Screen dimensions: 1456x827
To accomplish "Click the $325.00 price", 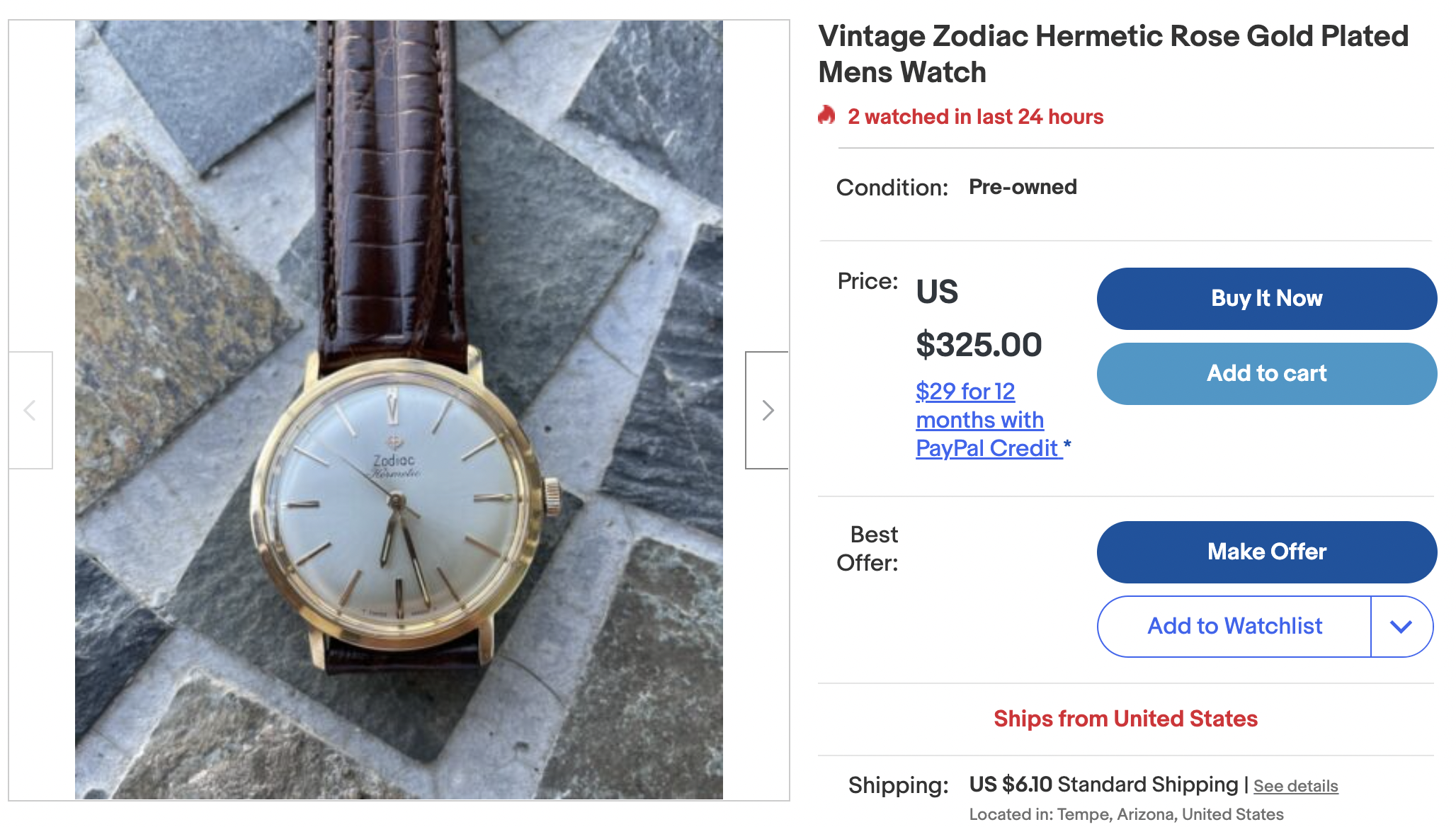I will point(979,346).
